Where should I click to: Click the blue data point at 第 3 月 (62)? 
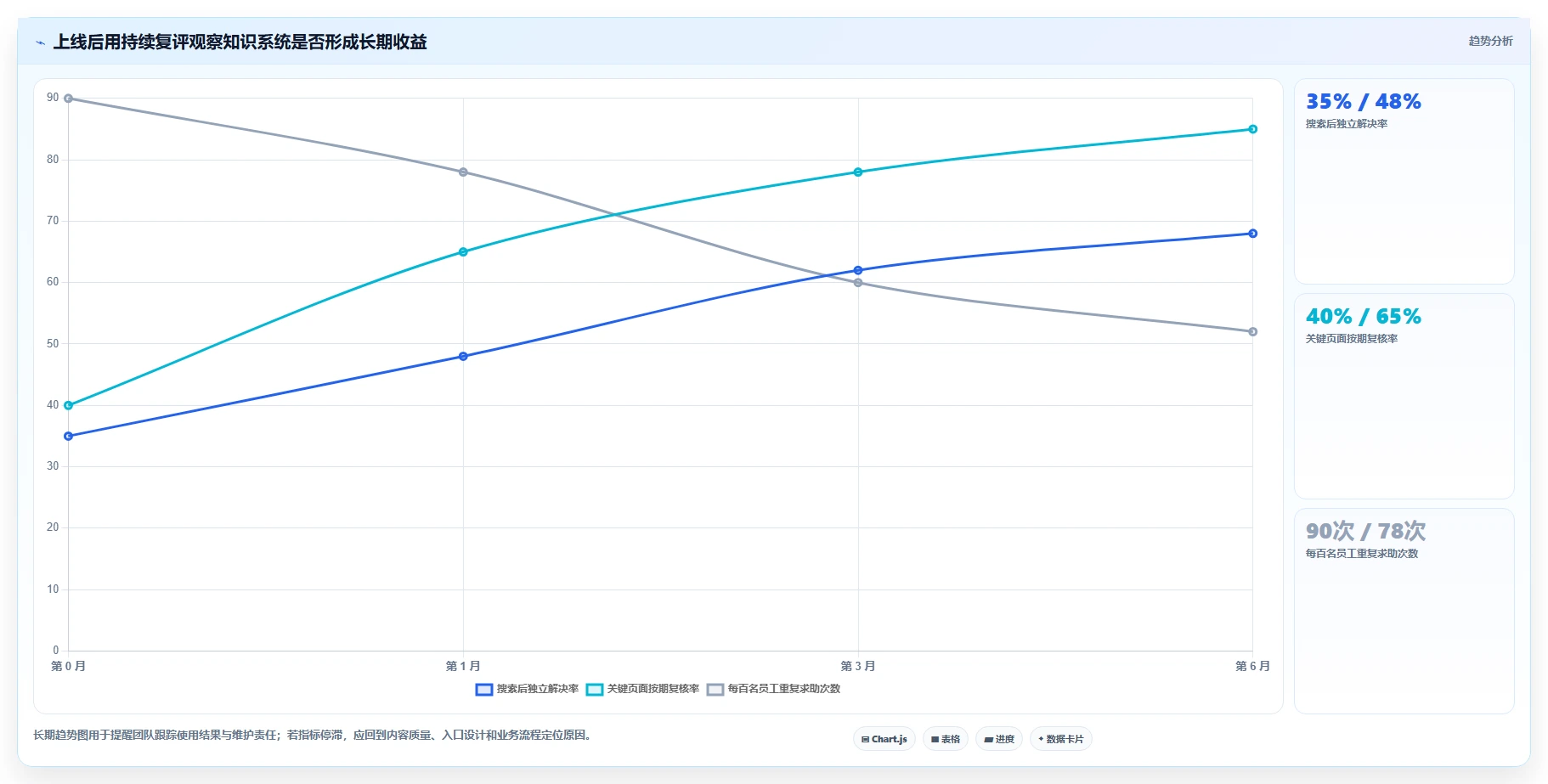point(858,271)
